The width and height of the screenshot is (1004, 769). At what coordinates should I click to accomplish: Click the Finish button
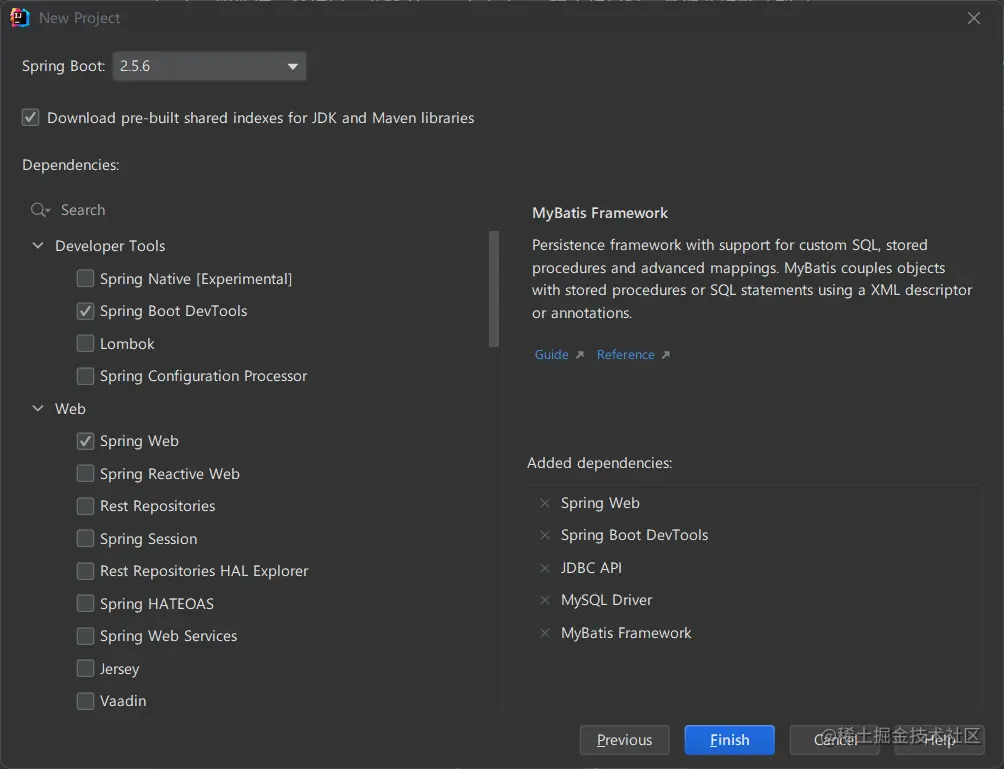(x=729, y=740)
